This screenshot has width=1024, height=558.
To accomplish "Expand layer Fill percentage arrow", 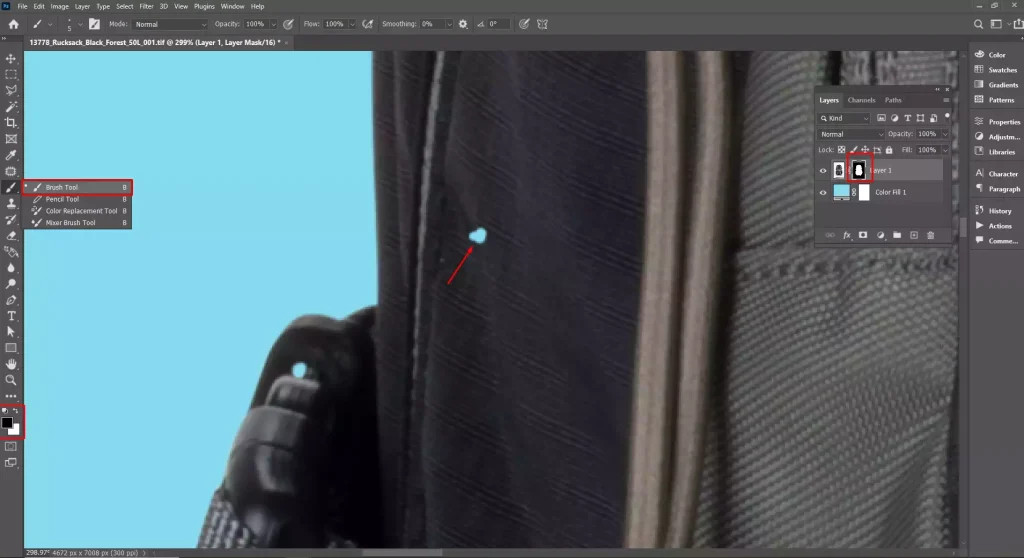I will (x=945, y=150).
